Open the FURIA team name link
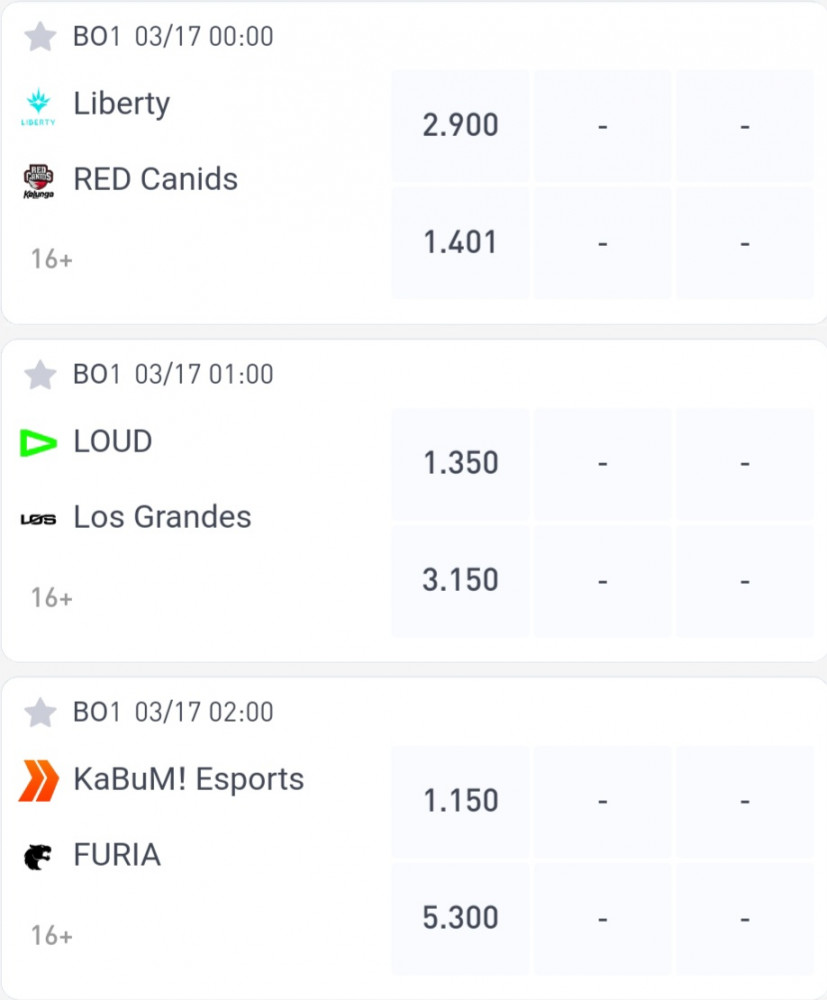Viewport: 827px width, 1000px height. (117, 855)
